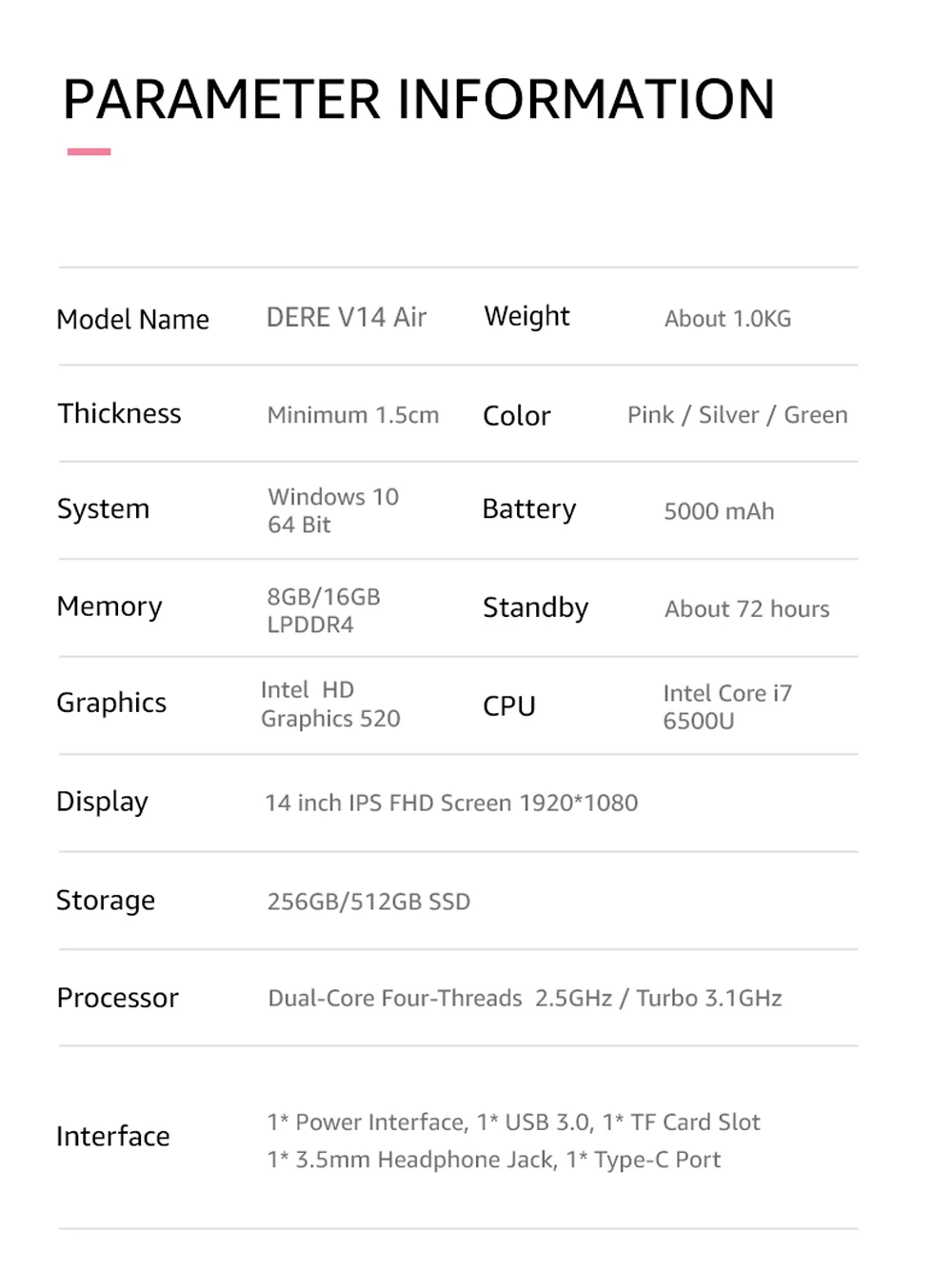Click the Battery label

click(x=528, y=509)
